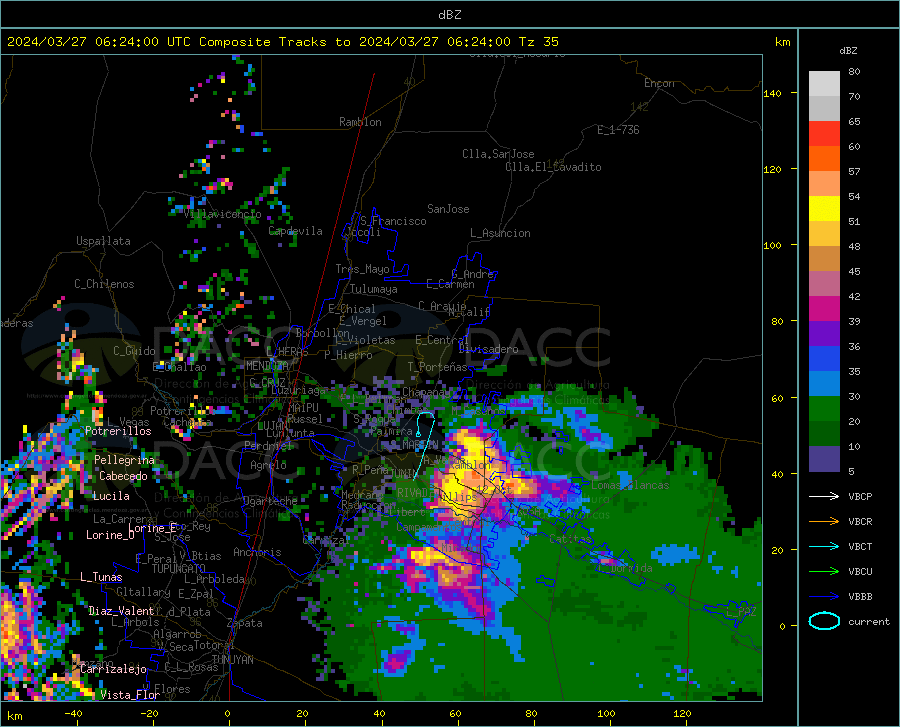Image resolution: width=900 pixels, height=727 pixels.
Task: Click the 'S_Francisco' map label
Action: (393, 221)
